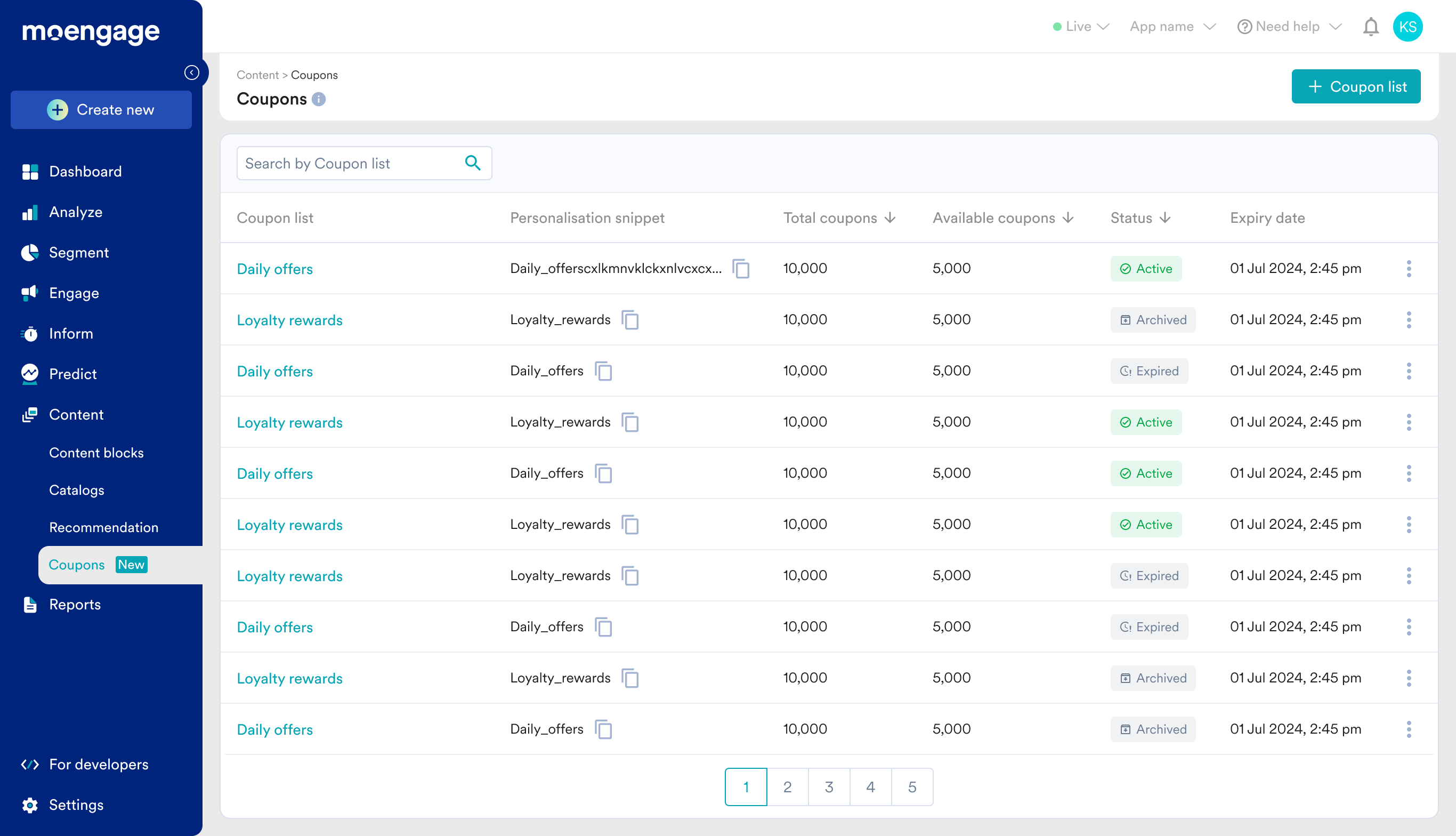This screenshot has width=1456, height=836.
Task: Expand the Live environment dropdown
Action: 1081,27
